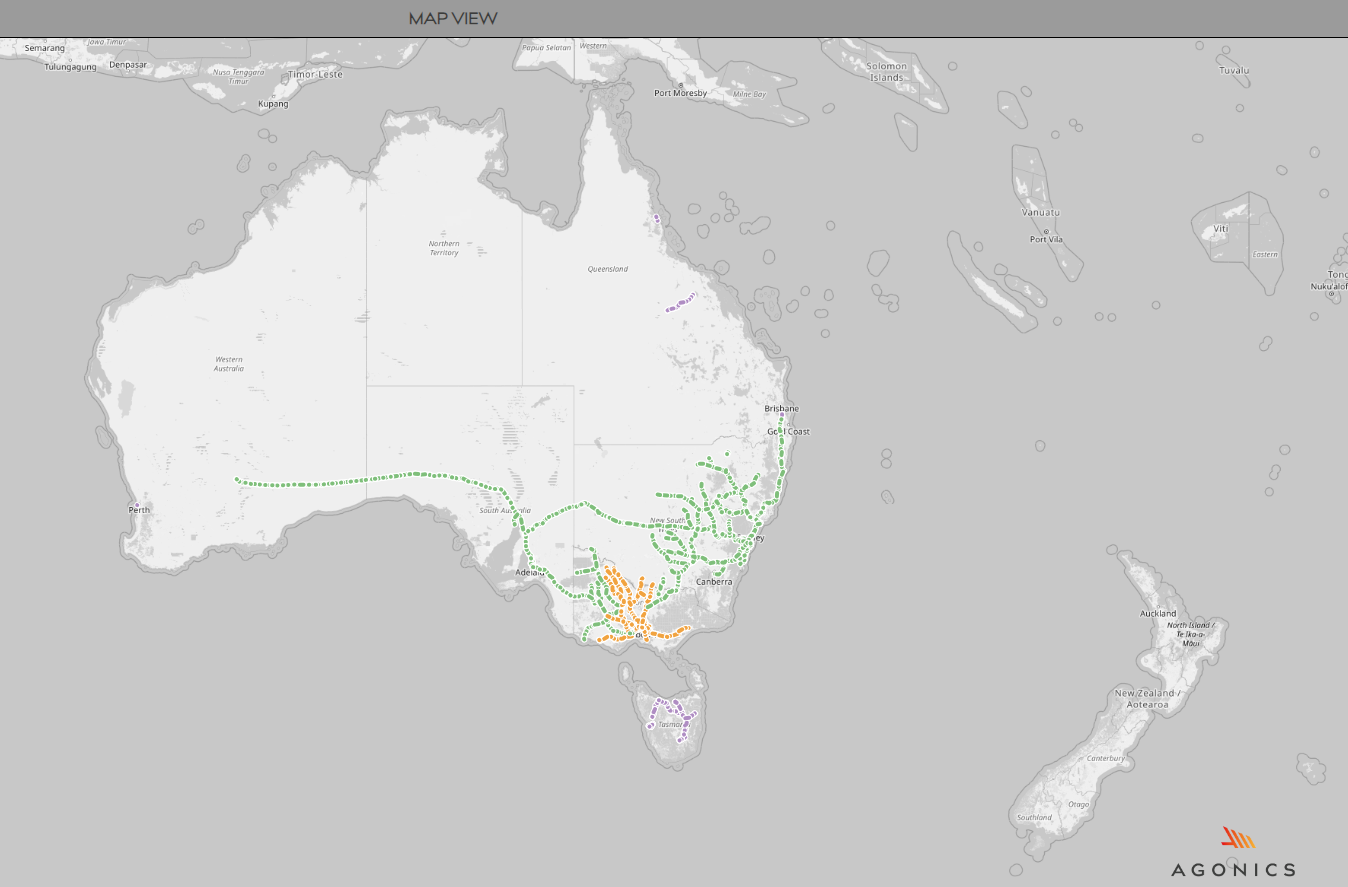
Task: Click the New Zealand / Aotearoa label
Action: coord(1147,699)
